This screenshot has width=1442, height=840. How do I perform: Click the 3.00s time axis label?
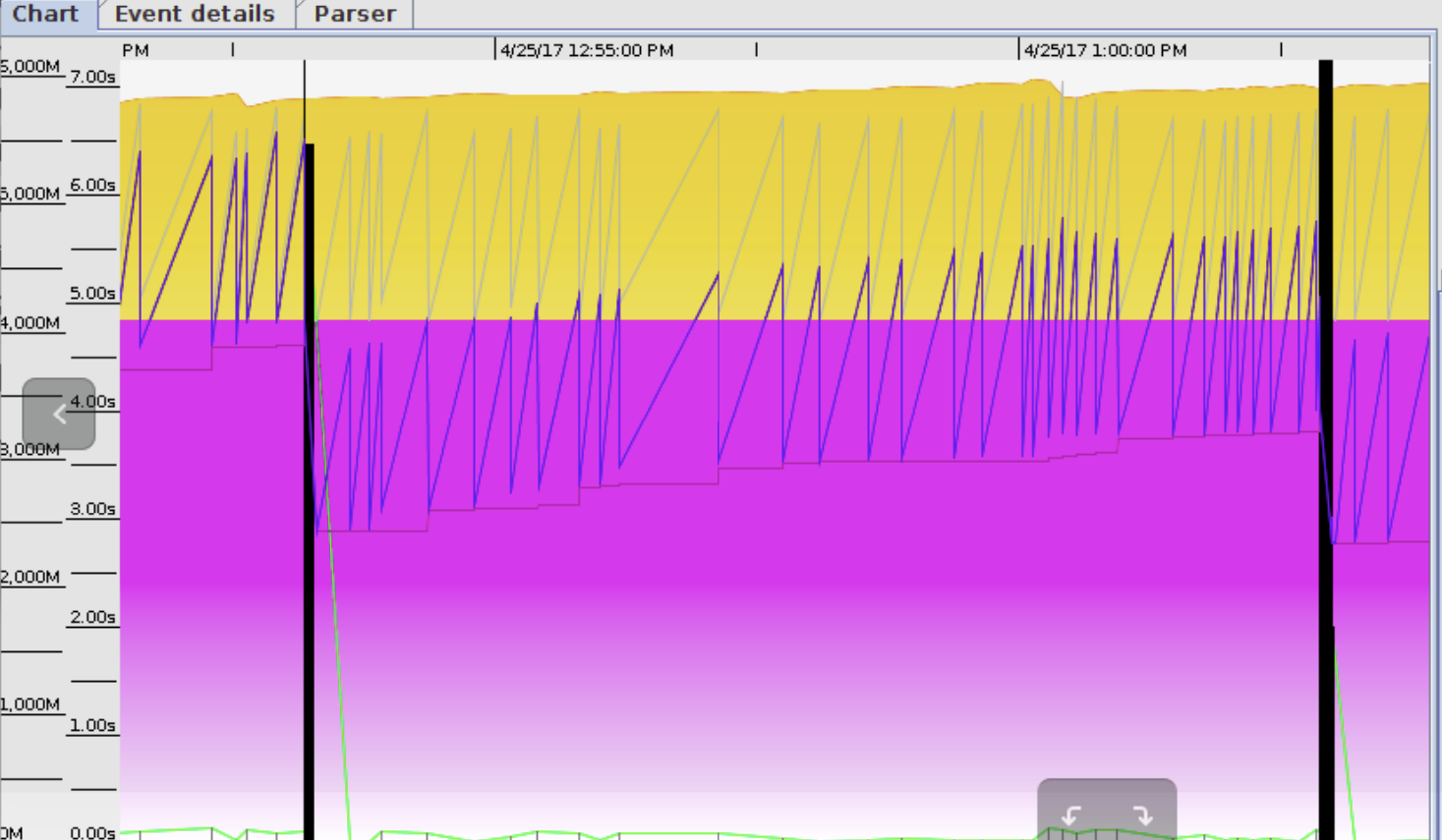click(x=92, y=509)
